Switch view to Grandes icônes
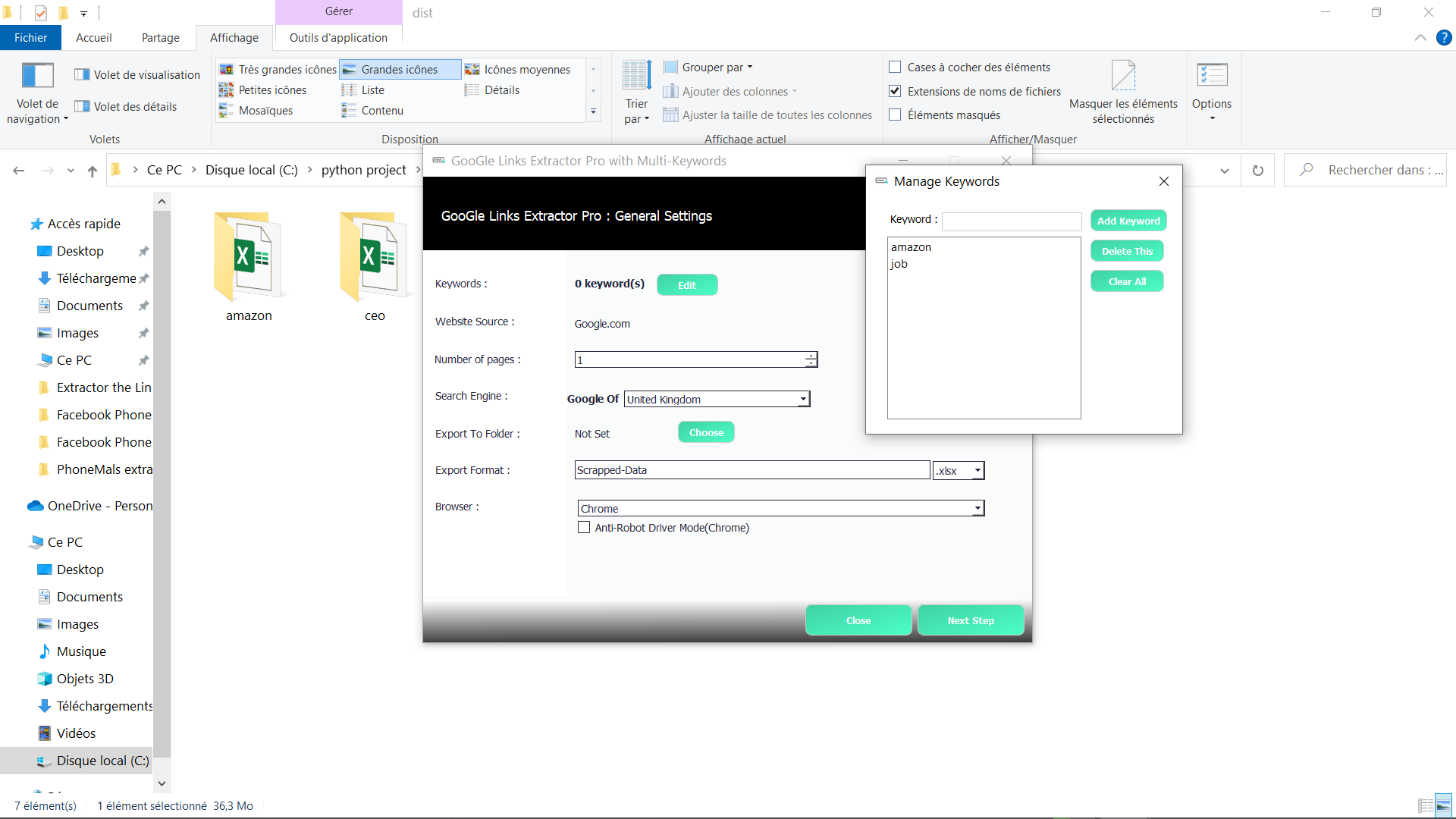 tap(400, 69)
